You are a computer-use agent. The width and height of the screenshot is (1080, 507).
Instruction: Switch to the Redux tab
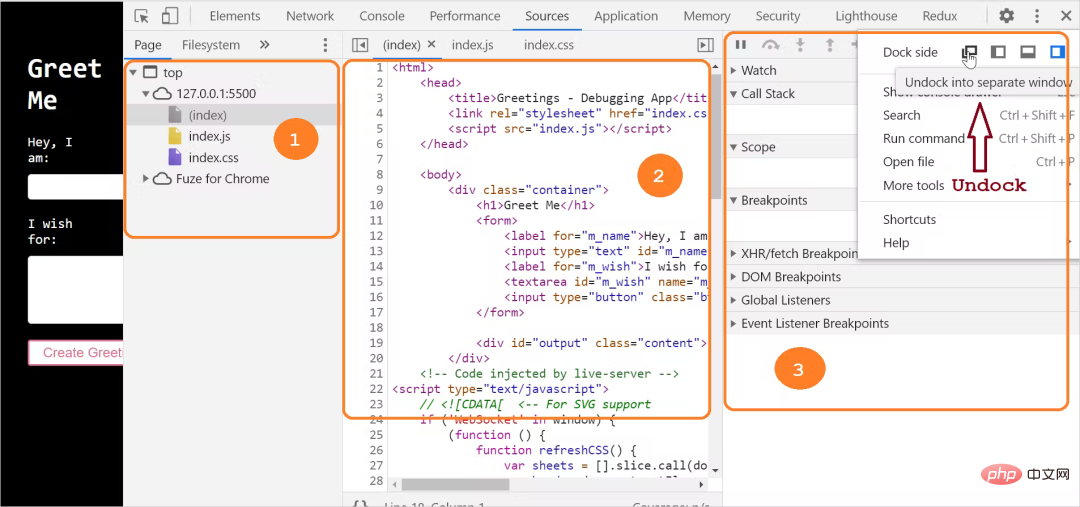[937, 16]
